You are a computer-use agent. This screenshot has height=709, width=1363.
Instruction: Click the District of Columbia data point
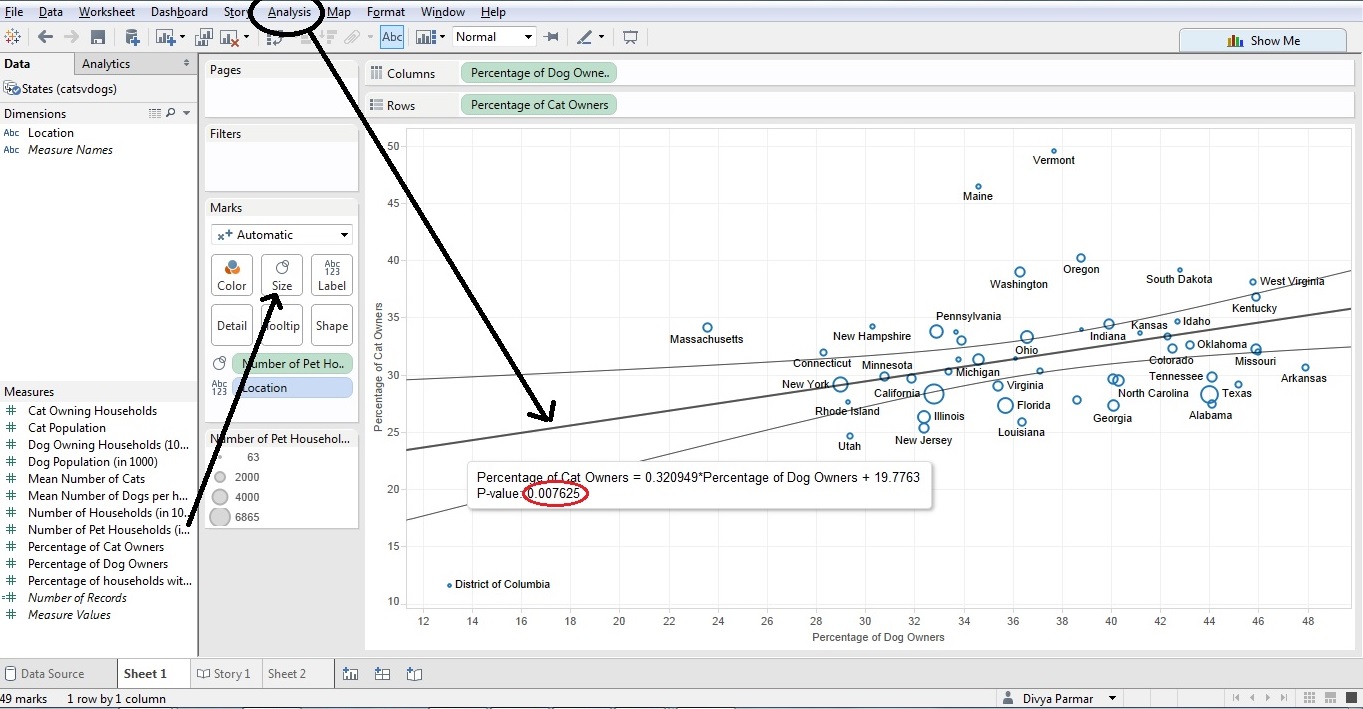click(x=450, y=585)
